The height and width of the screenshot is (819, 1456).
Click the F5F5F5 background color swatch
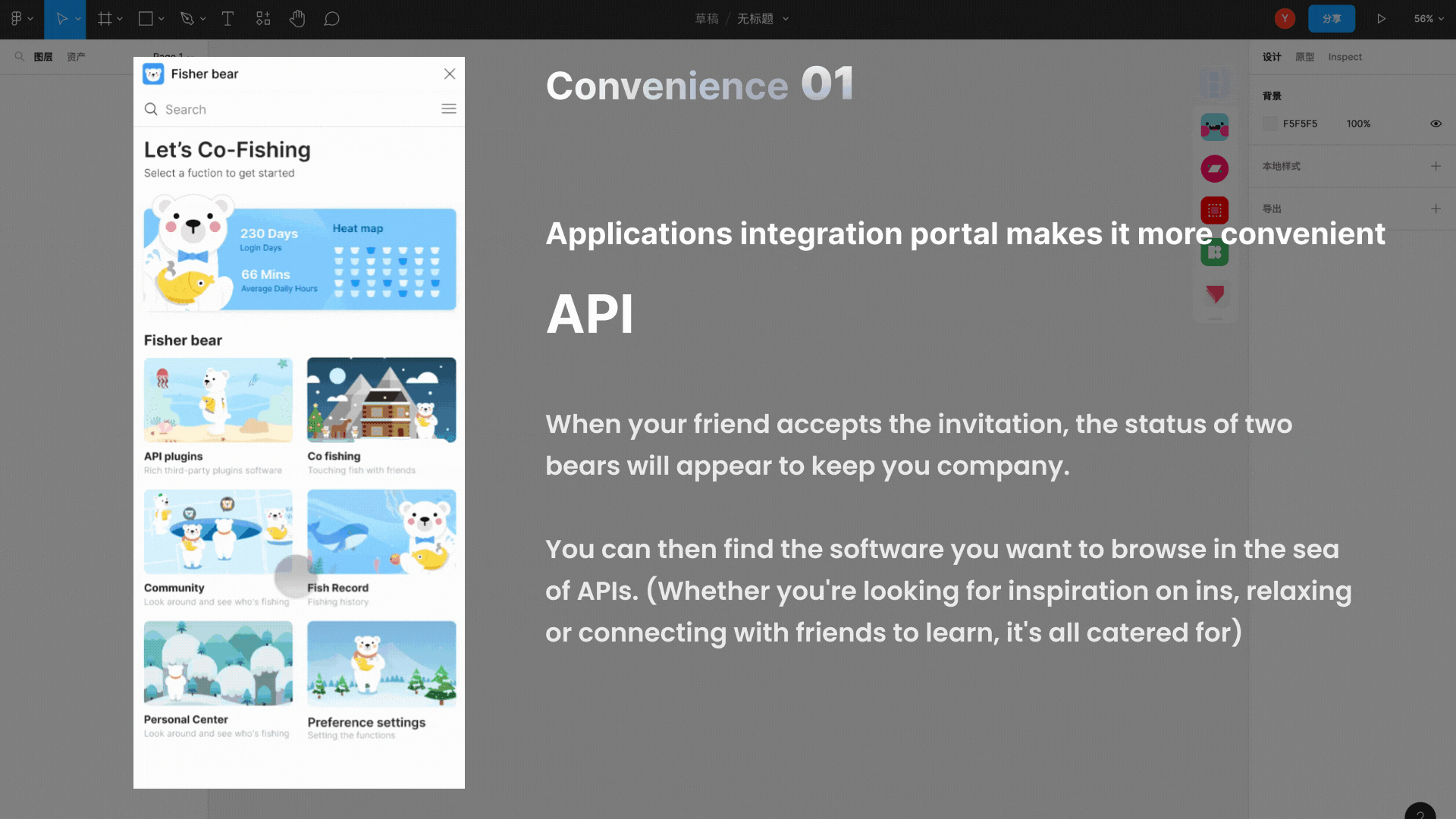[1270, 124]
